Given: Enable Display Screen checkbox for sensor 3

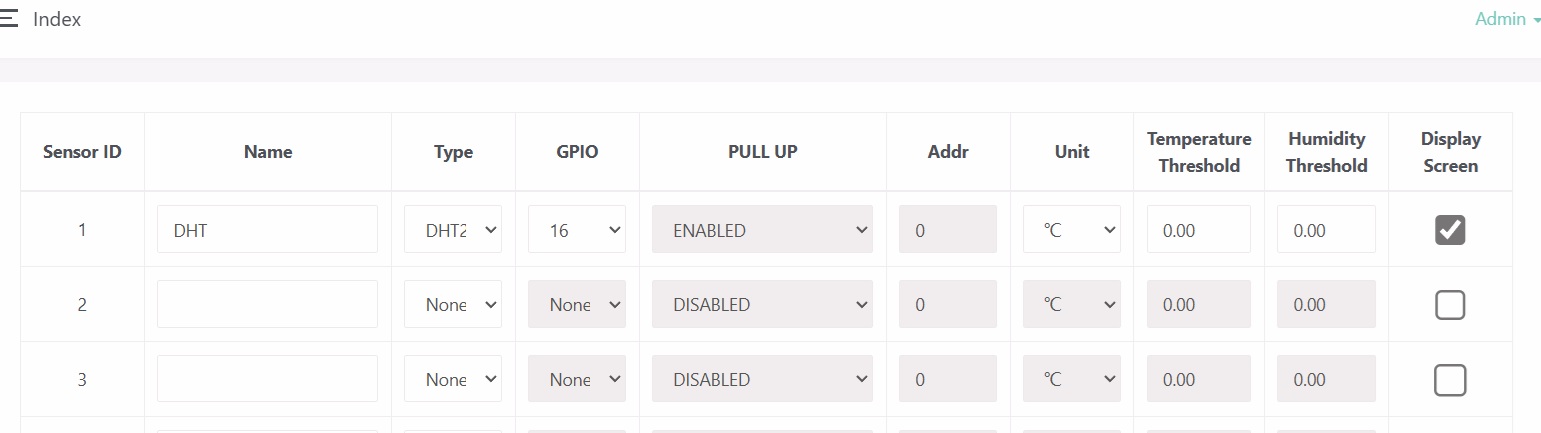Looking at the screenshot, I should tap(1450, 380).
